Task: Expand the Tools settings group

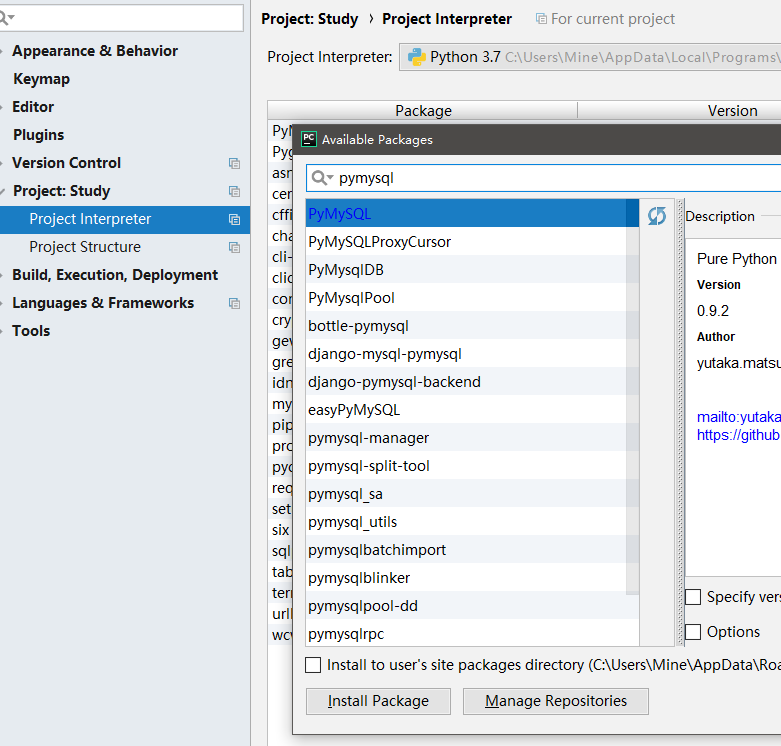Action: [x=2, y=331]
